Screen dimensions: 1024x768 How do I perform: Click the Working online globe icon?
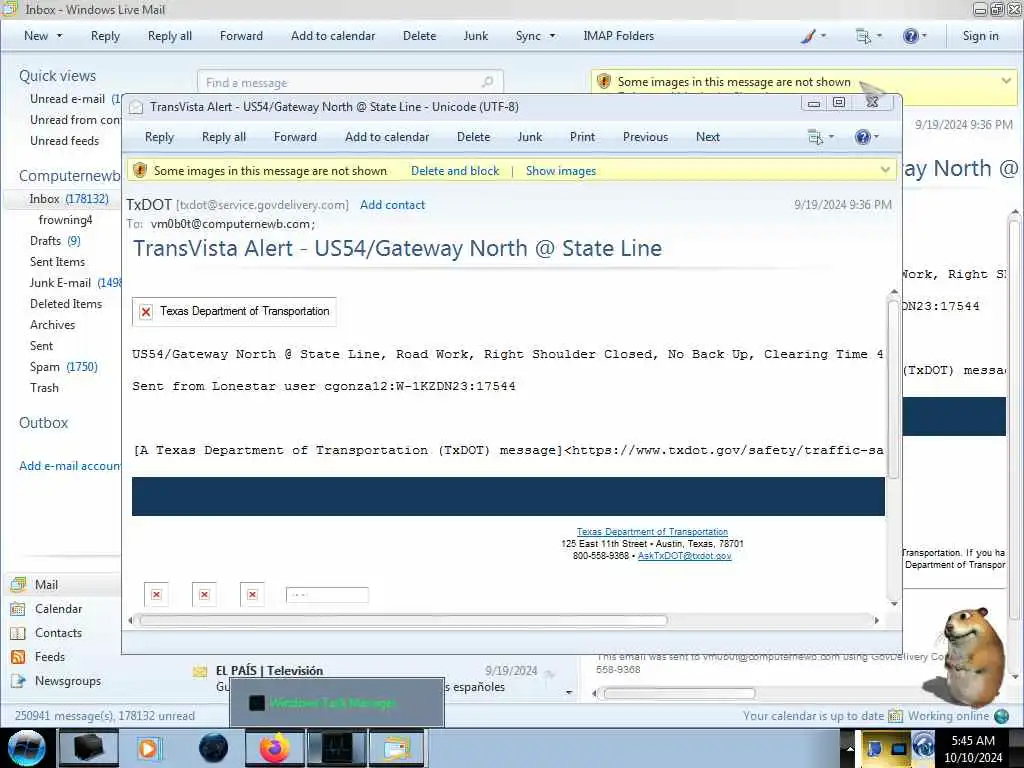tap(1001, 716)
